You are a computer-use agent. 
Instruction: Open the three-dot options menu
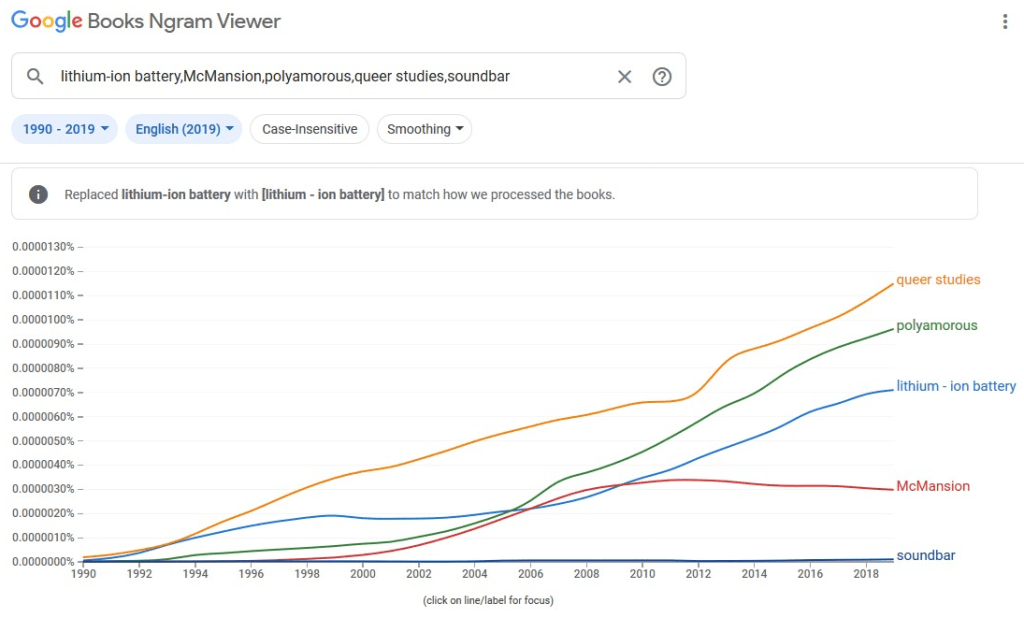[1005, 22]
